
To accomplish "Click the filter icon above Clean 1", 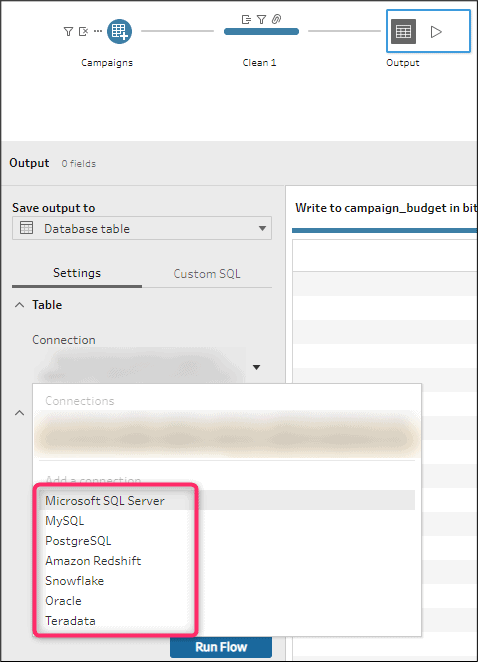I will coord(261,19).
